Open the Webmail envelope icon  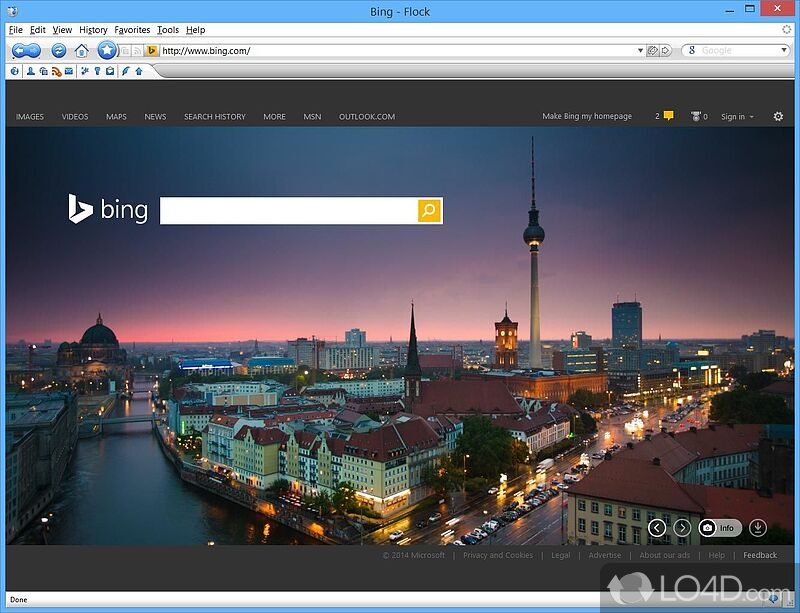tap(69, 71)
